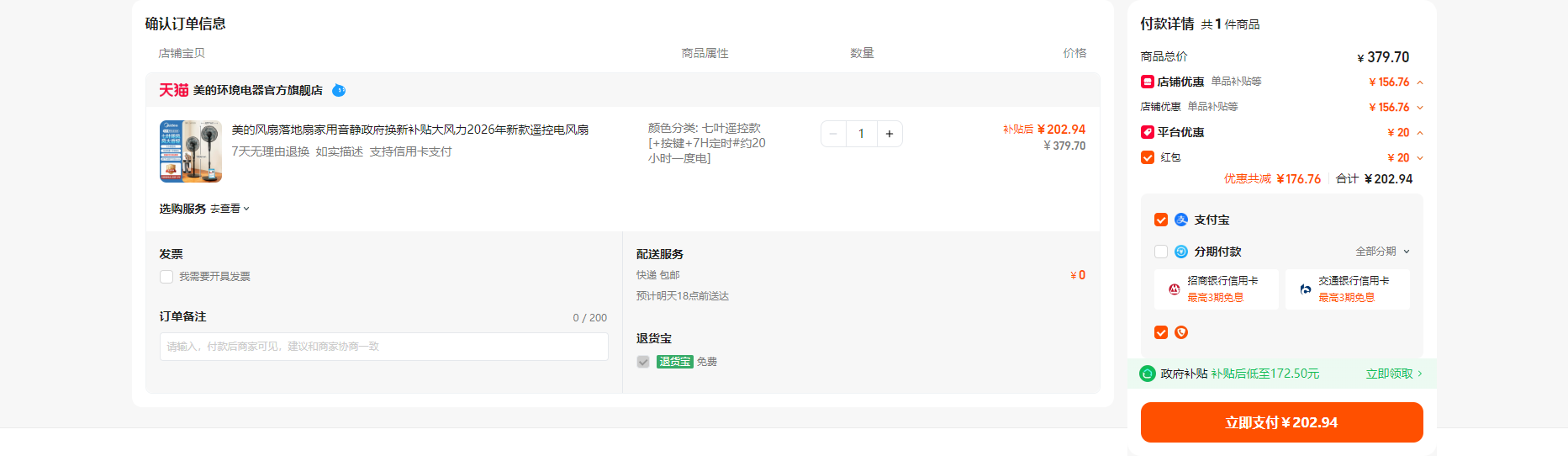Click the 确认订单信息 heading

(186, 24)
